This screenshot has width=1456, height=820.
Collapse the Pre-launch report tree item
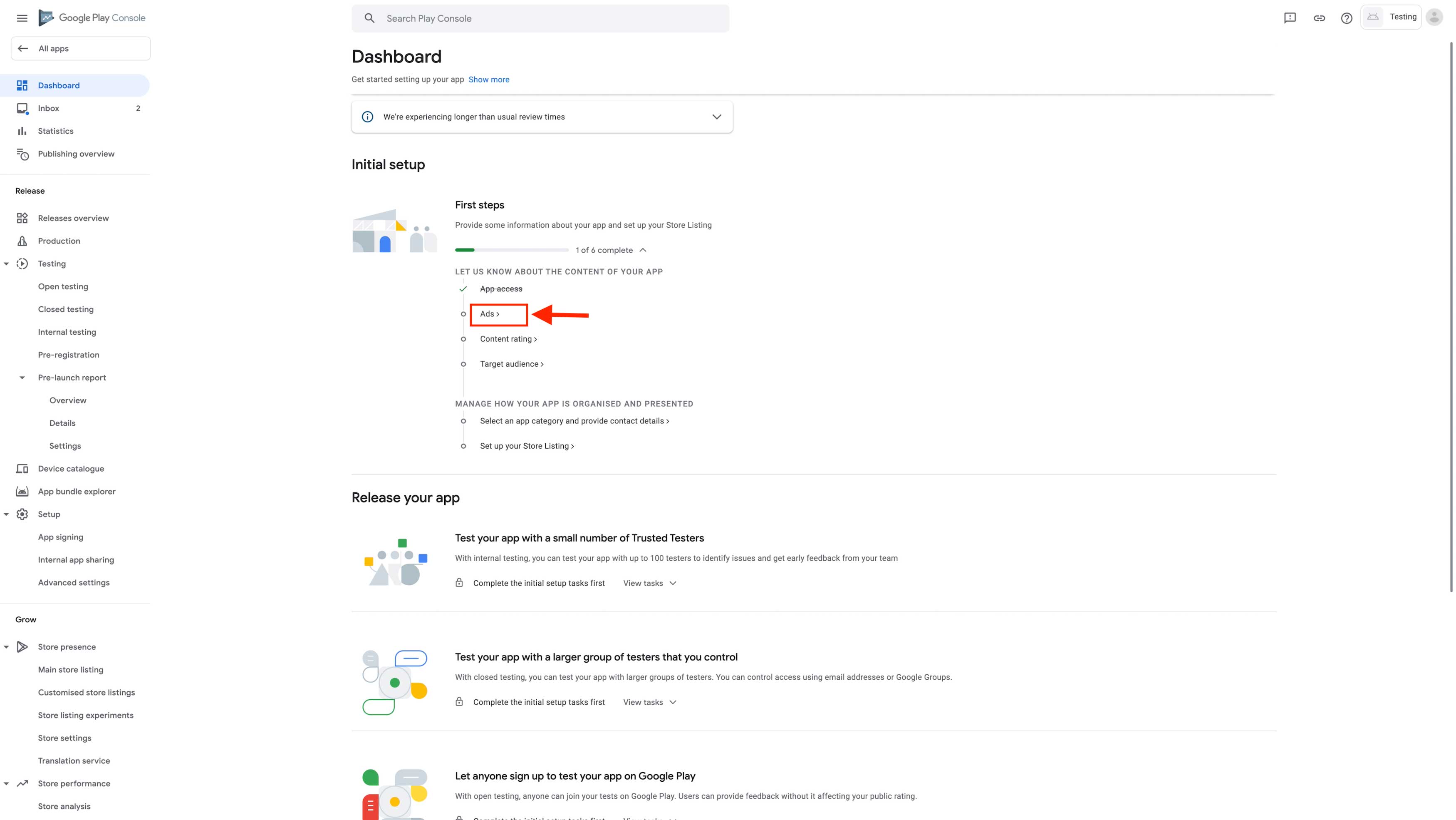22,378
